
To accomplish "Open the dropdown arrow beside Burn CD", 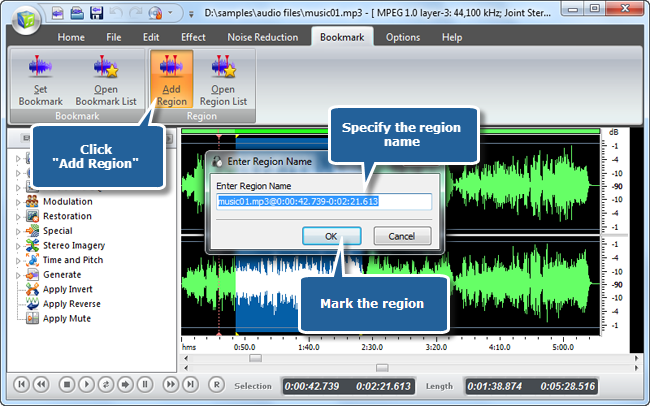I will 170,13.
